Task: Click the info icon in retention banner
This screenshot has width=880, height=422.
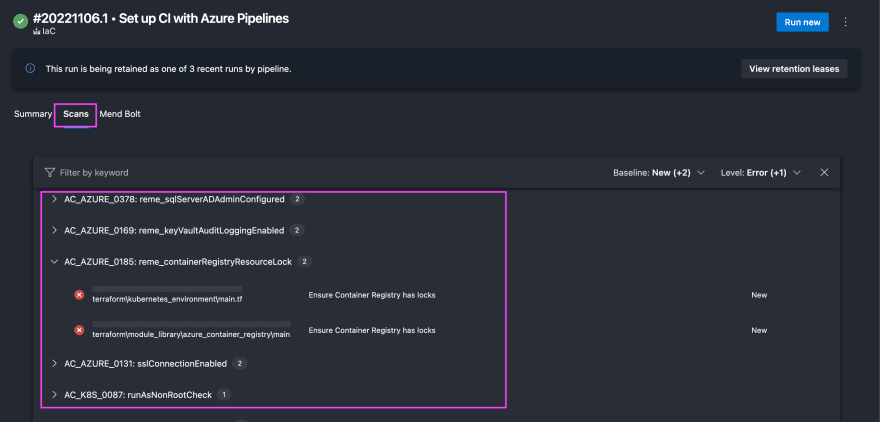Action: click(30, 68)
